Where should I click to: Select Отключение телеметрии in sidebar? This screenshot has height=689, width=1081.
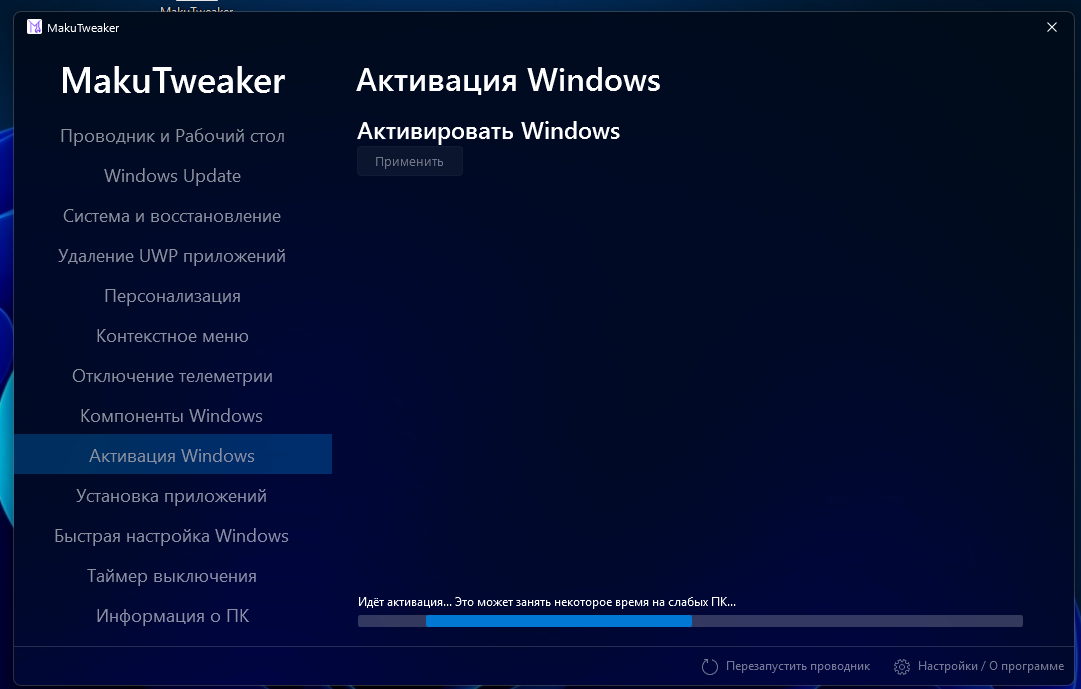[x=172, y=376]
